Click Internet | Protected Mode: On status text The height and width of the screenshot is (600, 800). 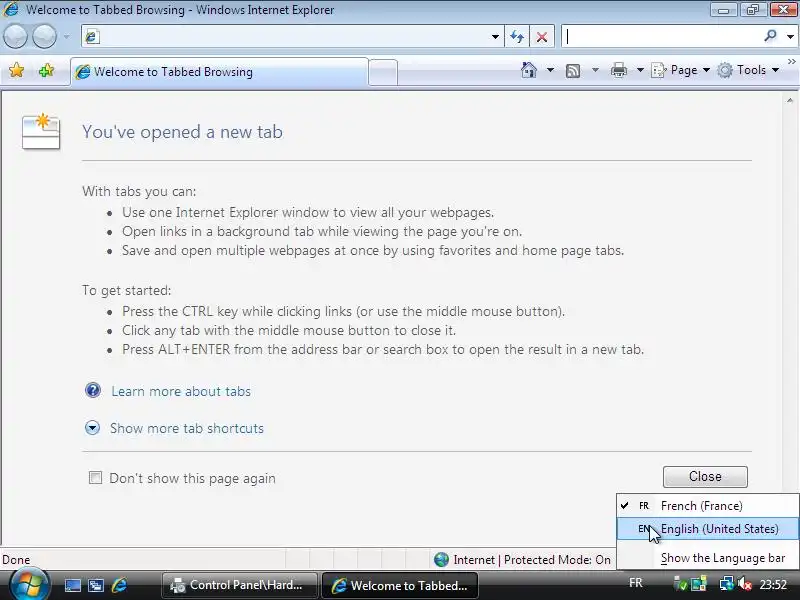(532, 560)
